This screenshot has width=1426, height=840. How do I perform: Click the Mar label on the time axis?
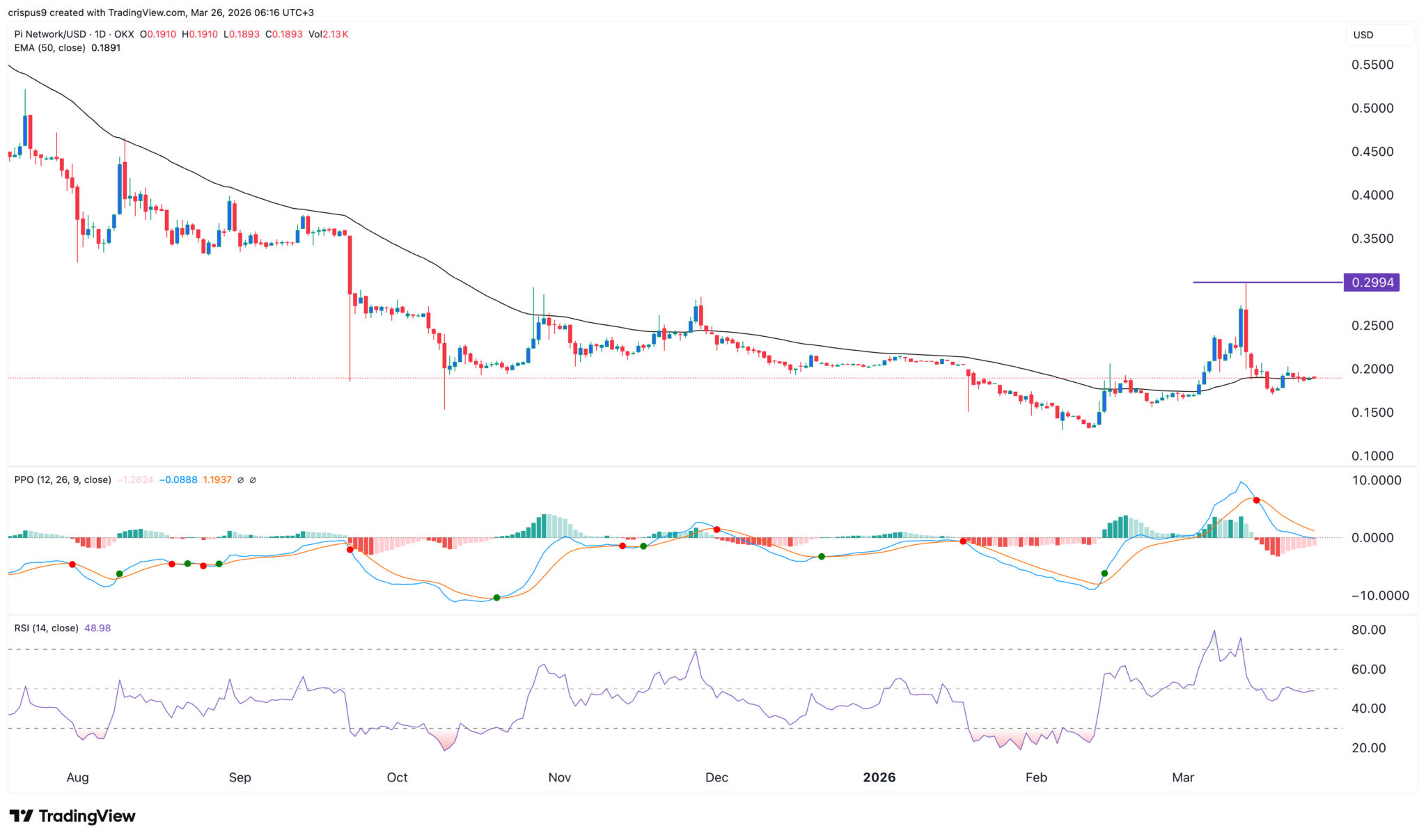[1183, 777]
